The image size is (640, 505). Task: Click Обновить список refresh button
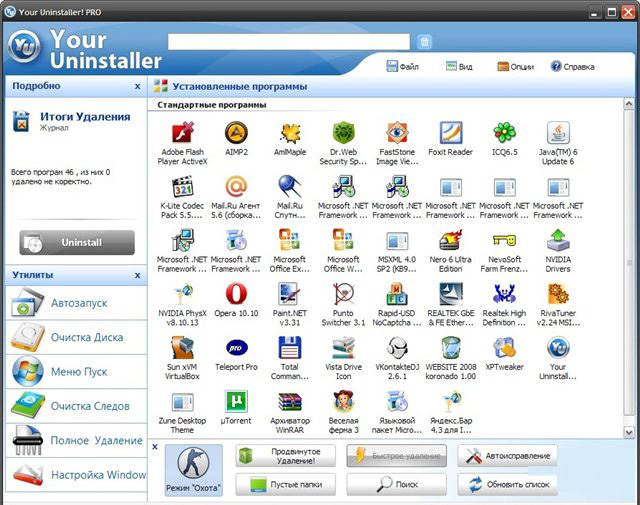507,485
